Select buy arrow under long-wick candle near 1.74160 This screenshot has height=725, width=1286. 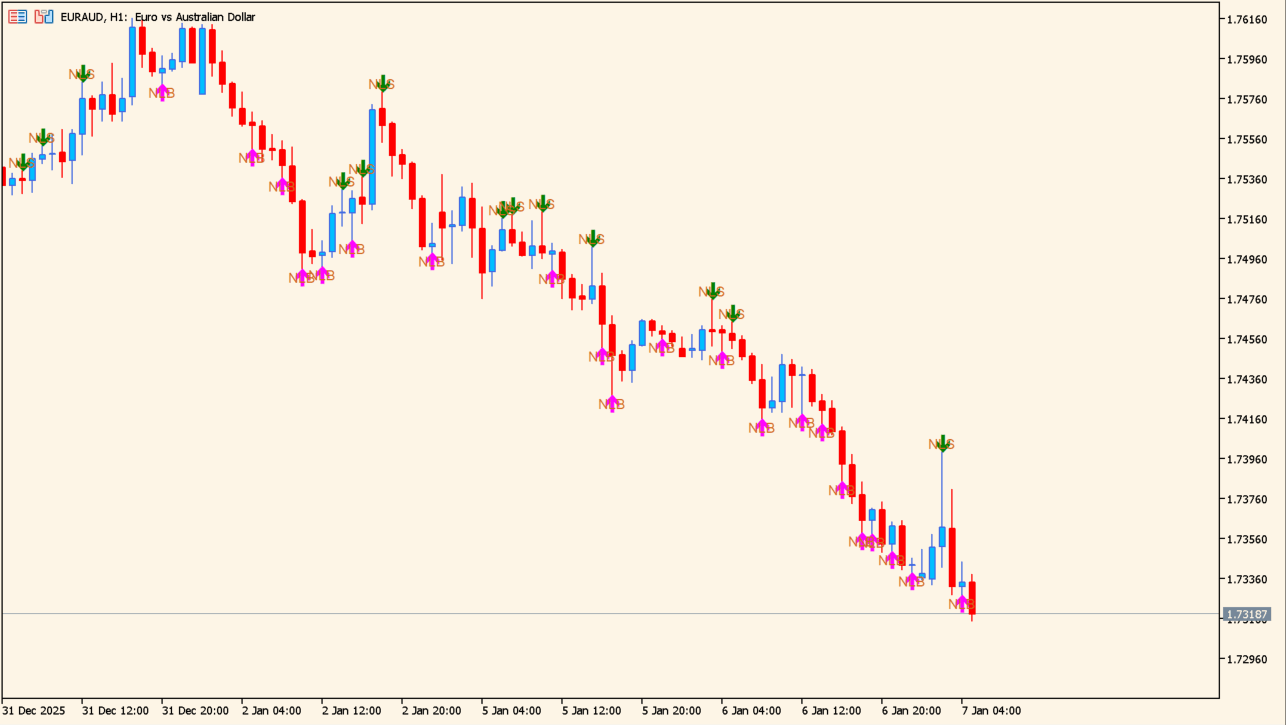[612, 404]
